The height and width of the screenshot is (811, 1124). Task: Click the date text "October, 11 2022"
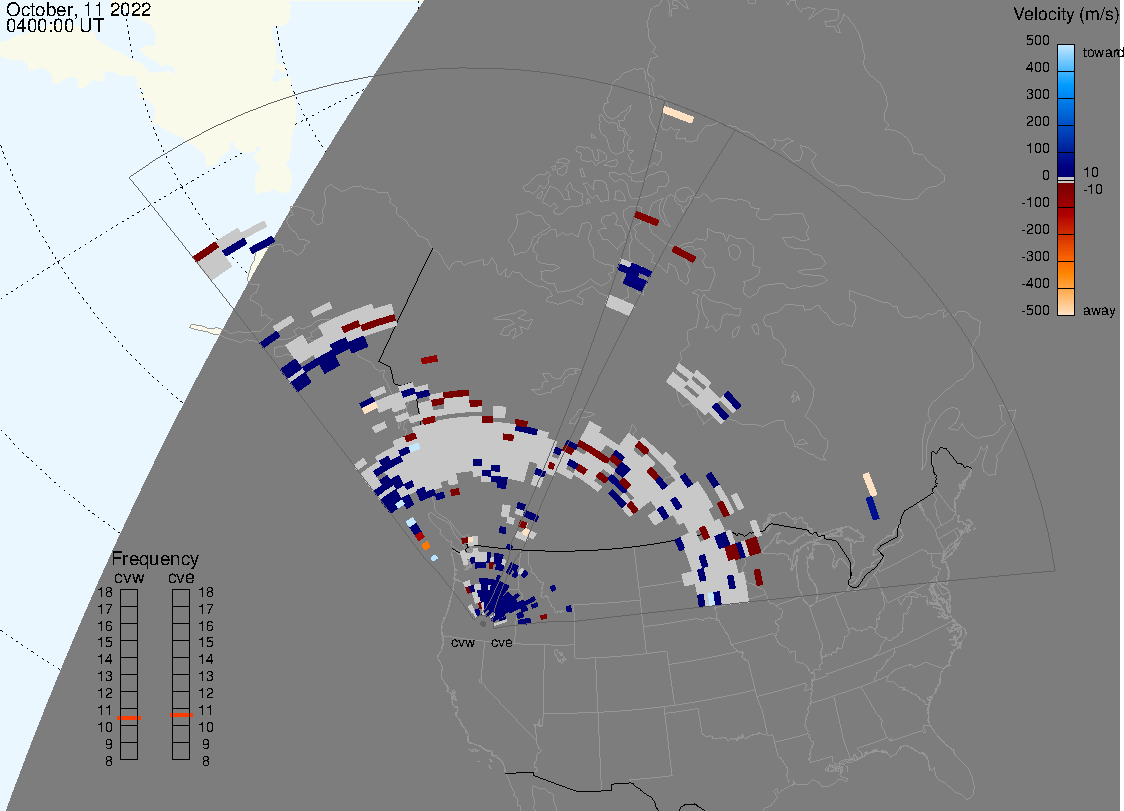point(78,9)
